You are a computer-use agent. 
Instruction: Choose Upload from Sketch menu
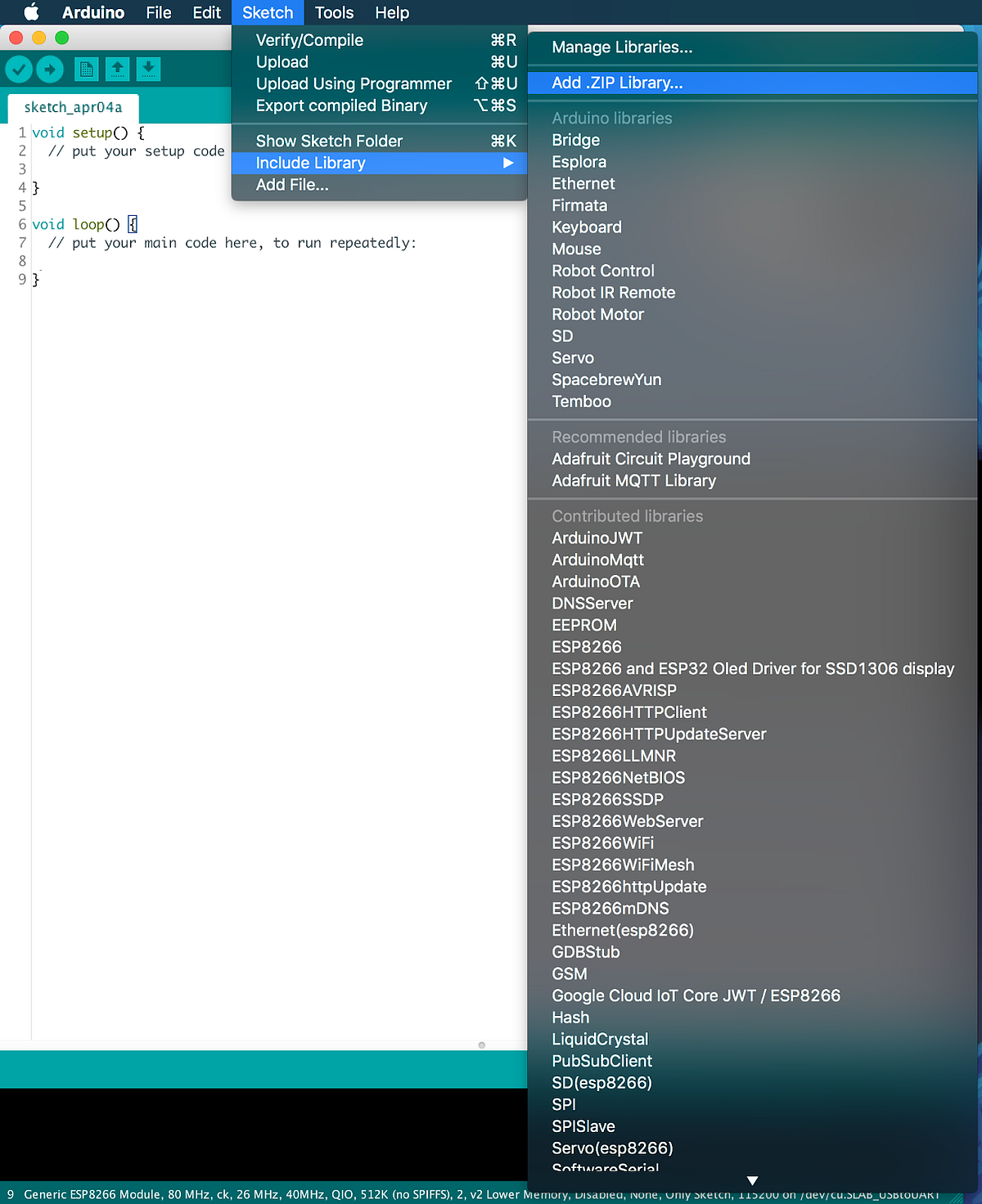point(380,62)
